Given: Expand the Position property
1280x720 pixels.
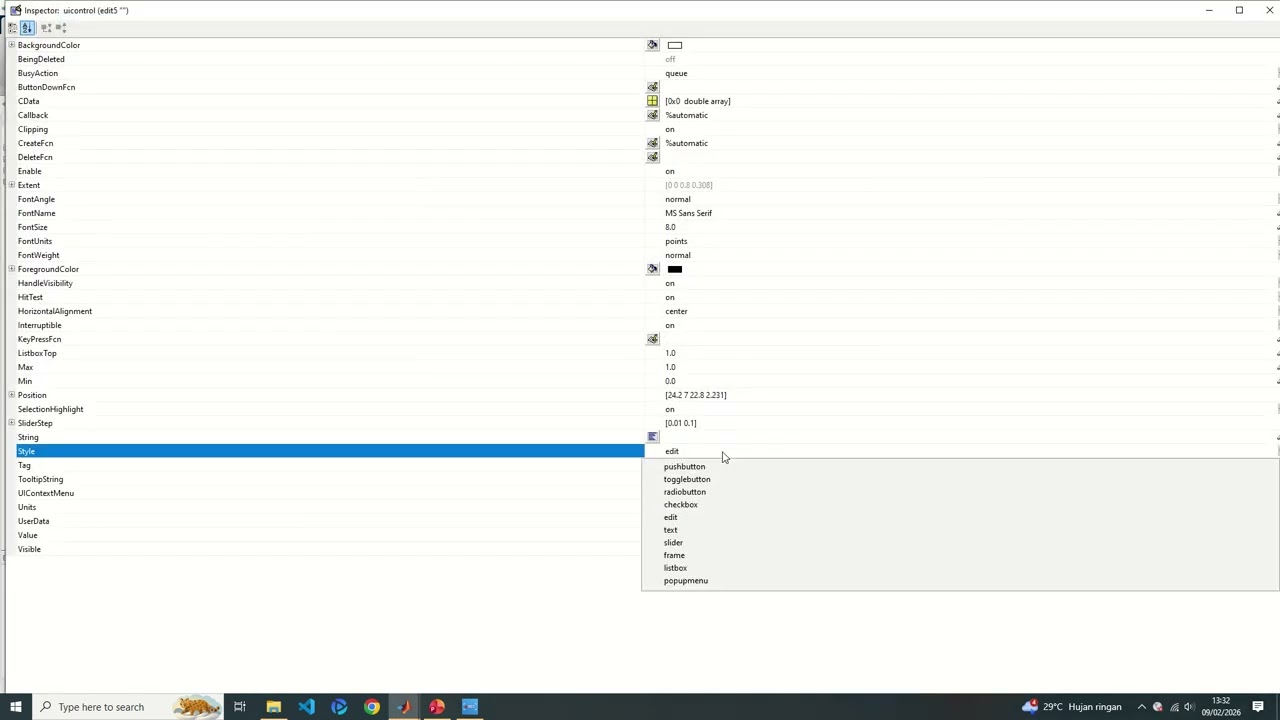Looking at the screenshot, I should coord(11,395).
